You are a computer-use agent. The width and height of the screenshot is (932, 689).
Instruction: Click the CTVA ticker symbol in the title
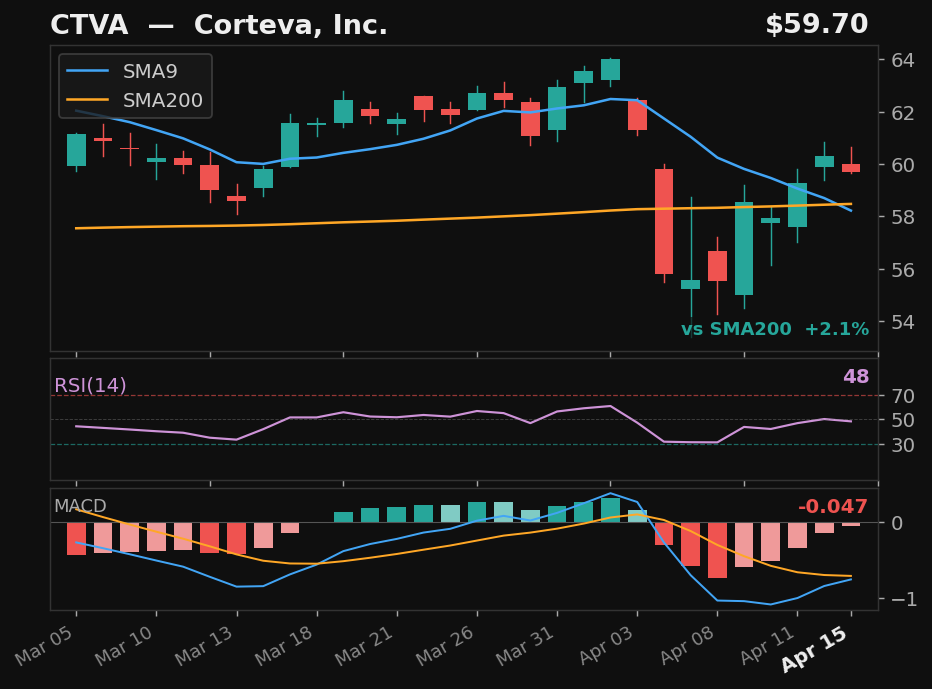89,25
